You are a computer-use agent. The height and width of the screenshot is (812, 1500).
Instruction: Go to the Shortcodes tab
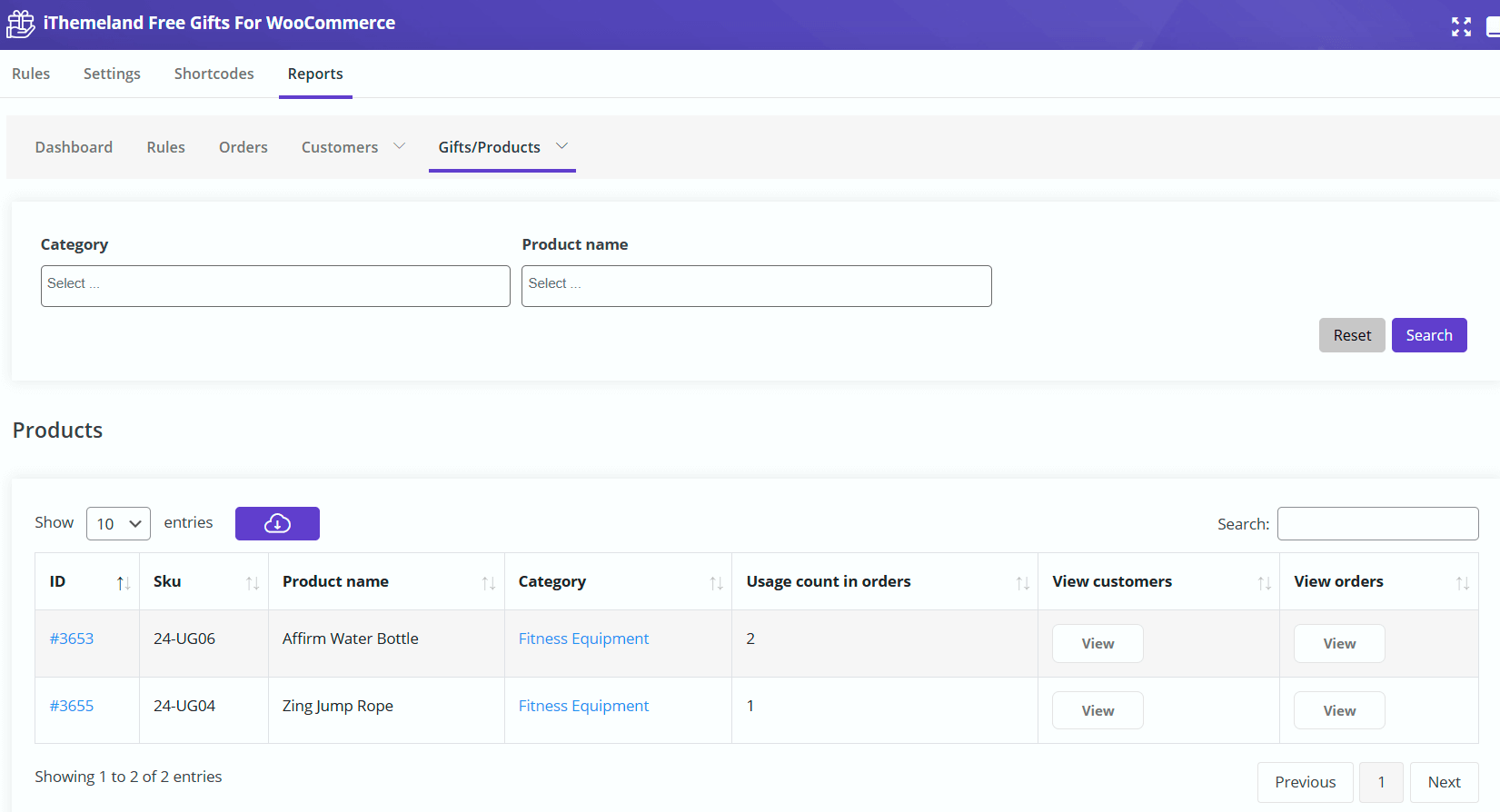[x=214, y=74]
